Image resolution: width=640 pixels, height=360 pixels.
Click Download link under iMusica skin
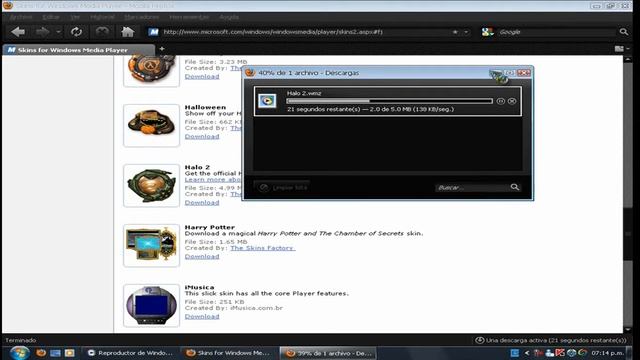point(202,316)
